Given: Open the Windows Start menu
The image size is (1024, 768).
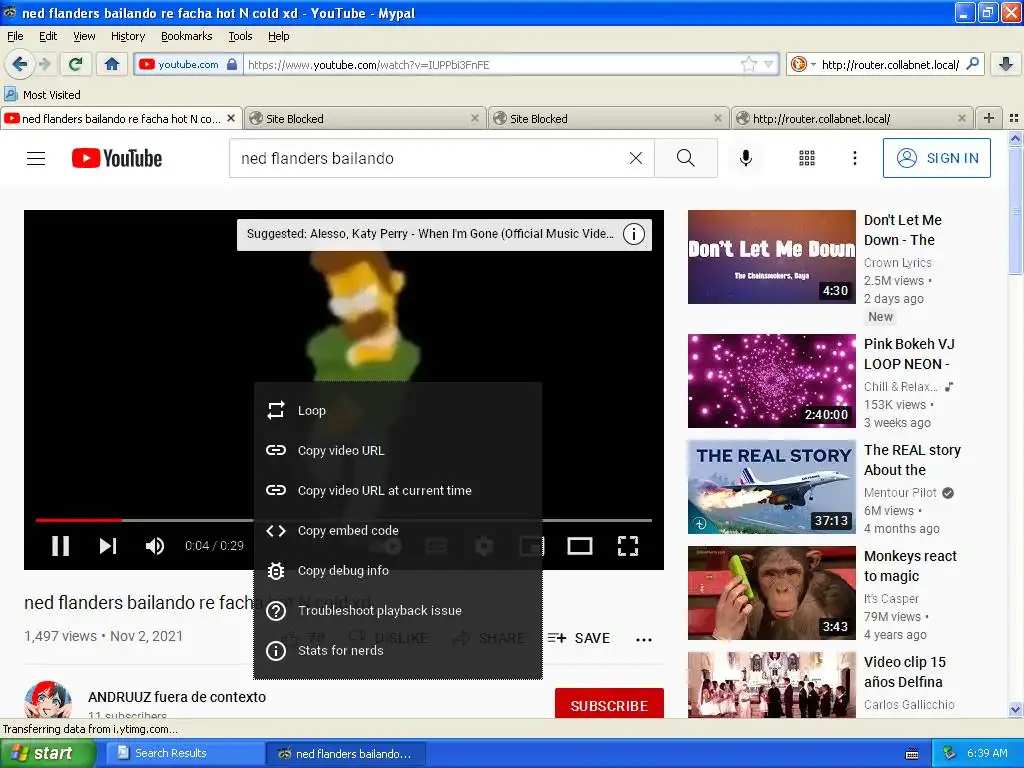Looking at the screenshot, I should 47,753.
